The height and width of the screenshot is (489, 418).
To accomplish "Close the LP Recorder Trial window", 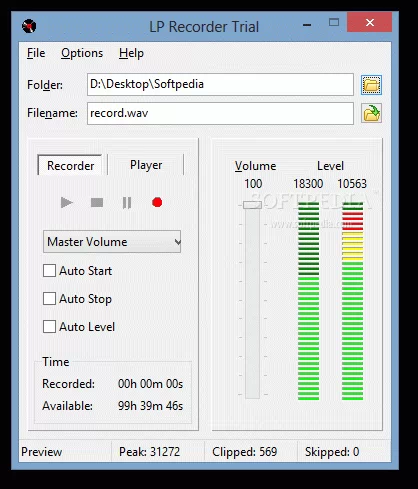I will tap(370, 23).
